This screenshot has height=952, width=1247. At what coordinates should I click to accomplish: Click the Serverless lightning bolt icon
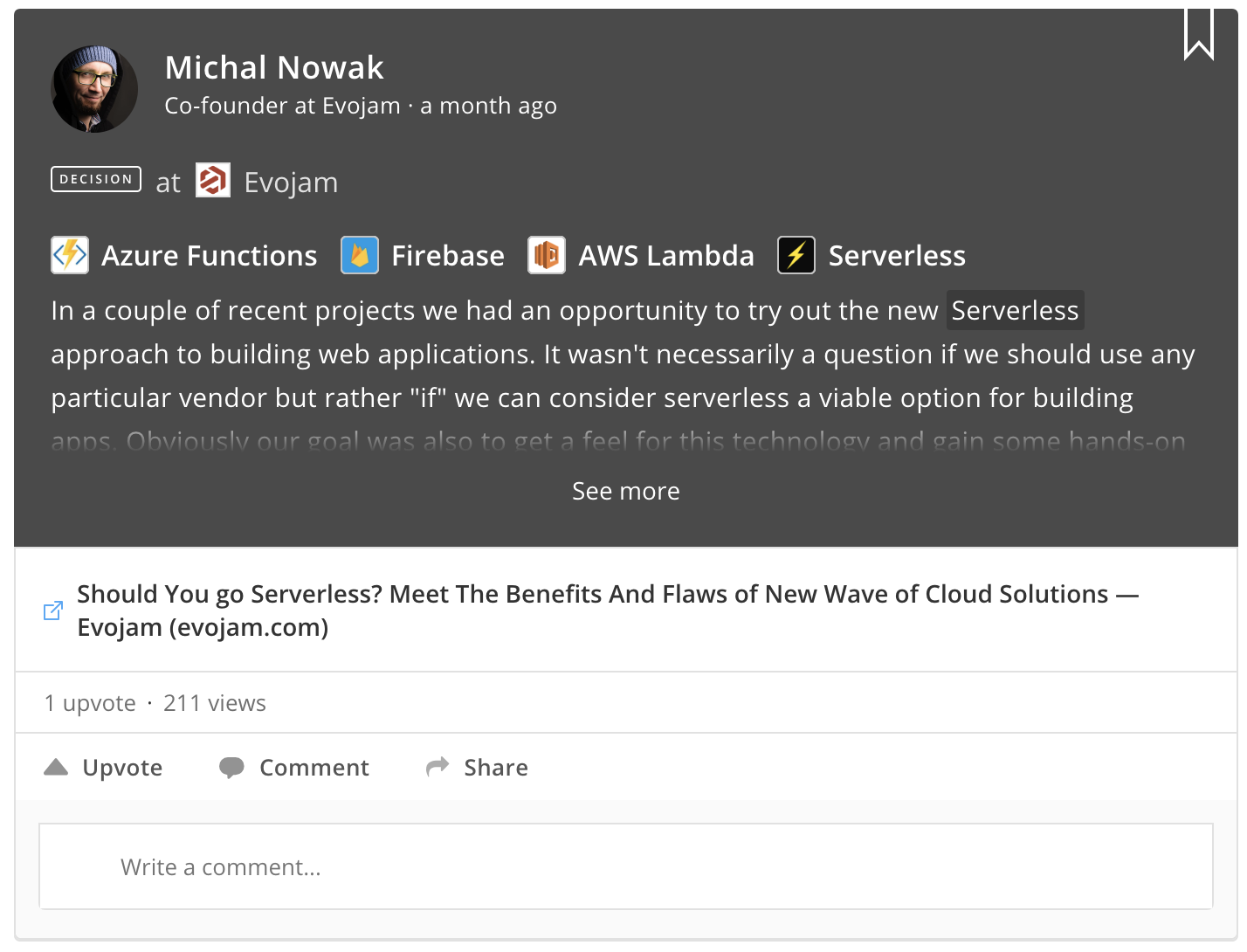click(x=796, y=255)
